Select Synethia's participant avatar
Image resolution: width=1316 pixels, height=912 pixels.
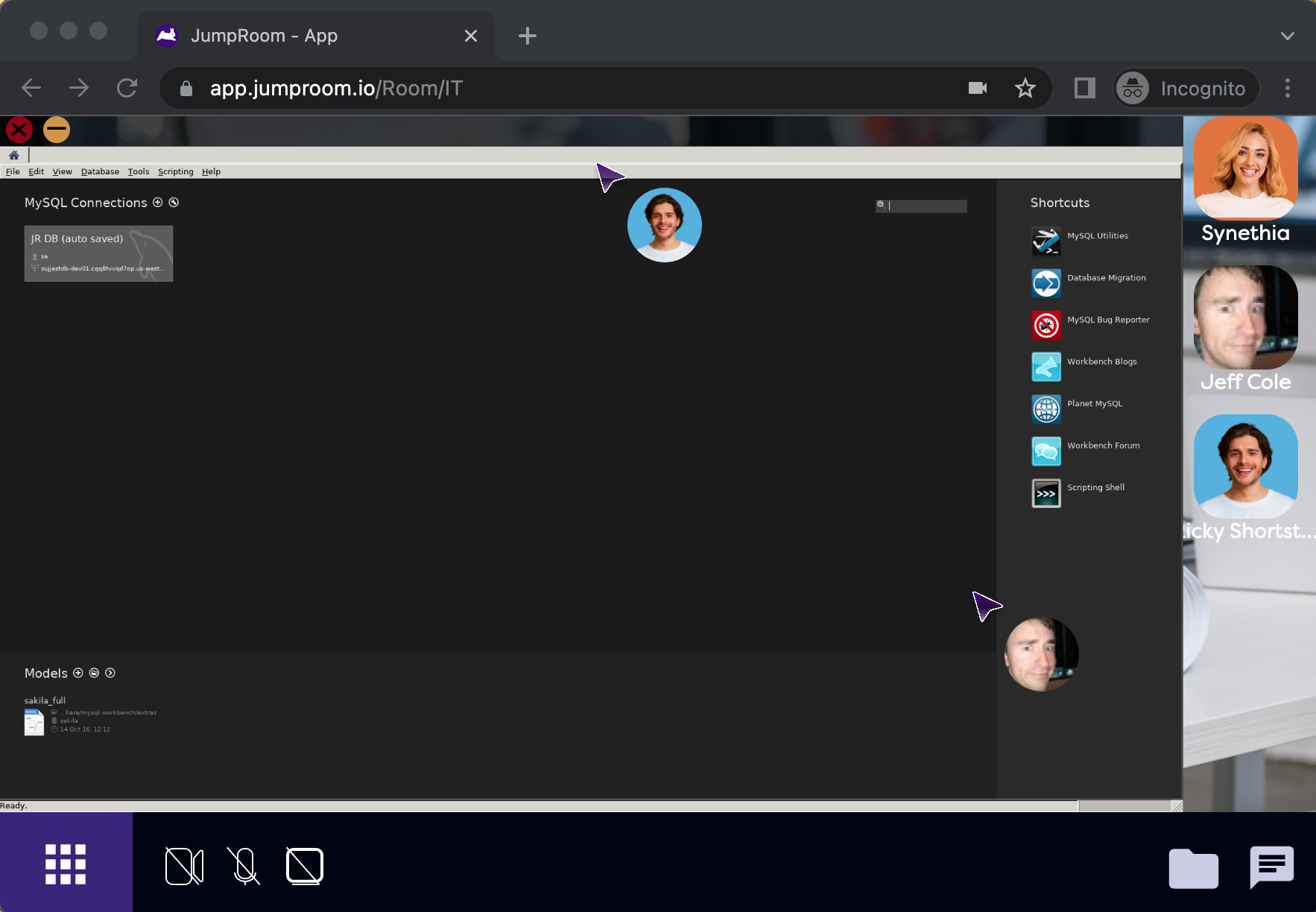1246,168
